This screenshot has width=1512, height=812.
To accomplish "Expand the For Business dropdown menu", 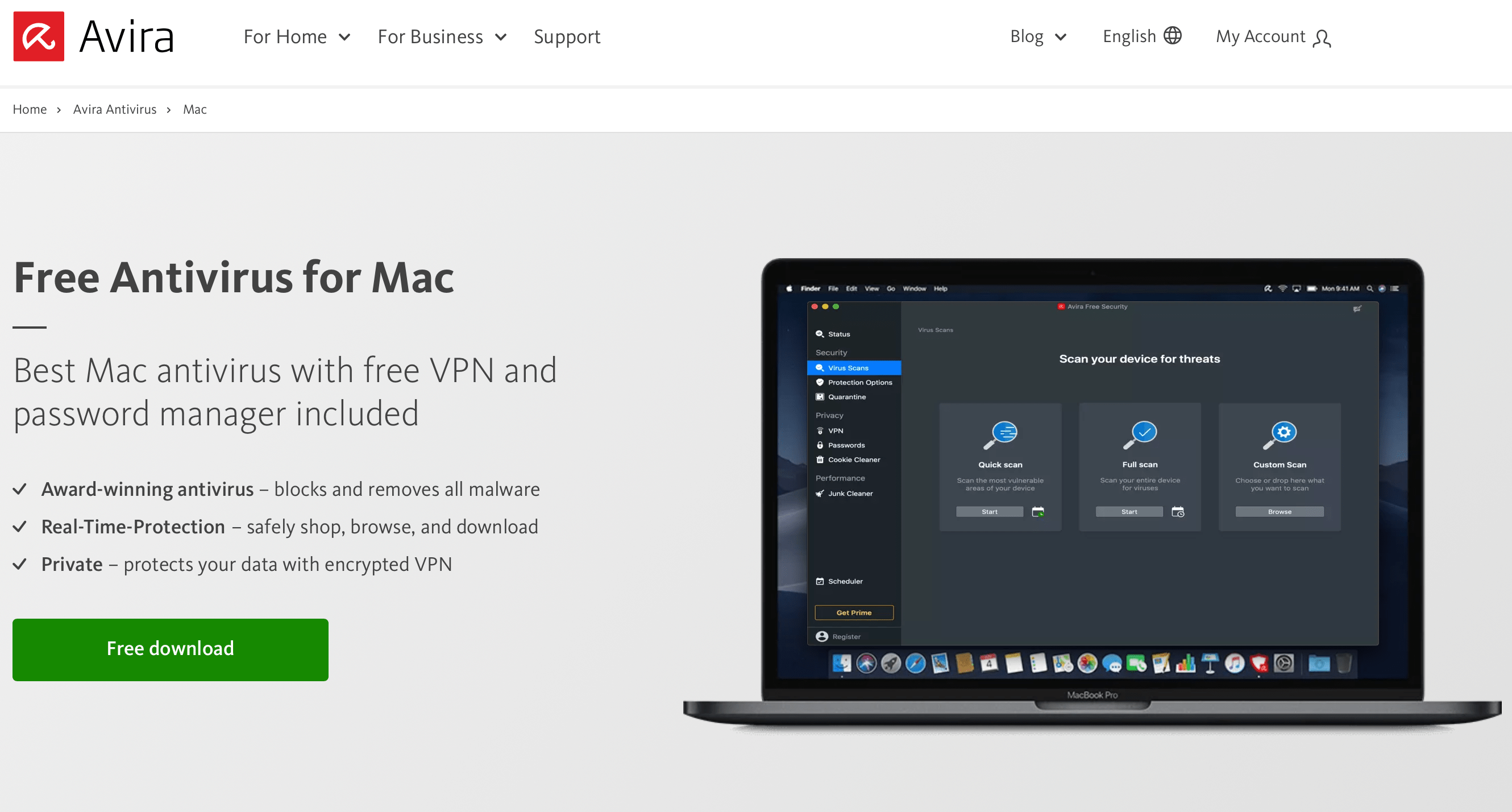I will click(x=444, y=37).
